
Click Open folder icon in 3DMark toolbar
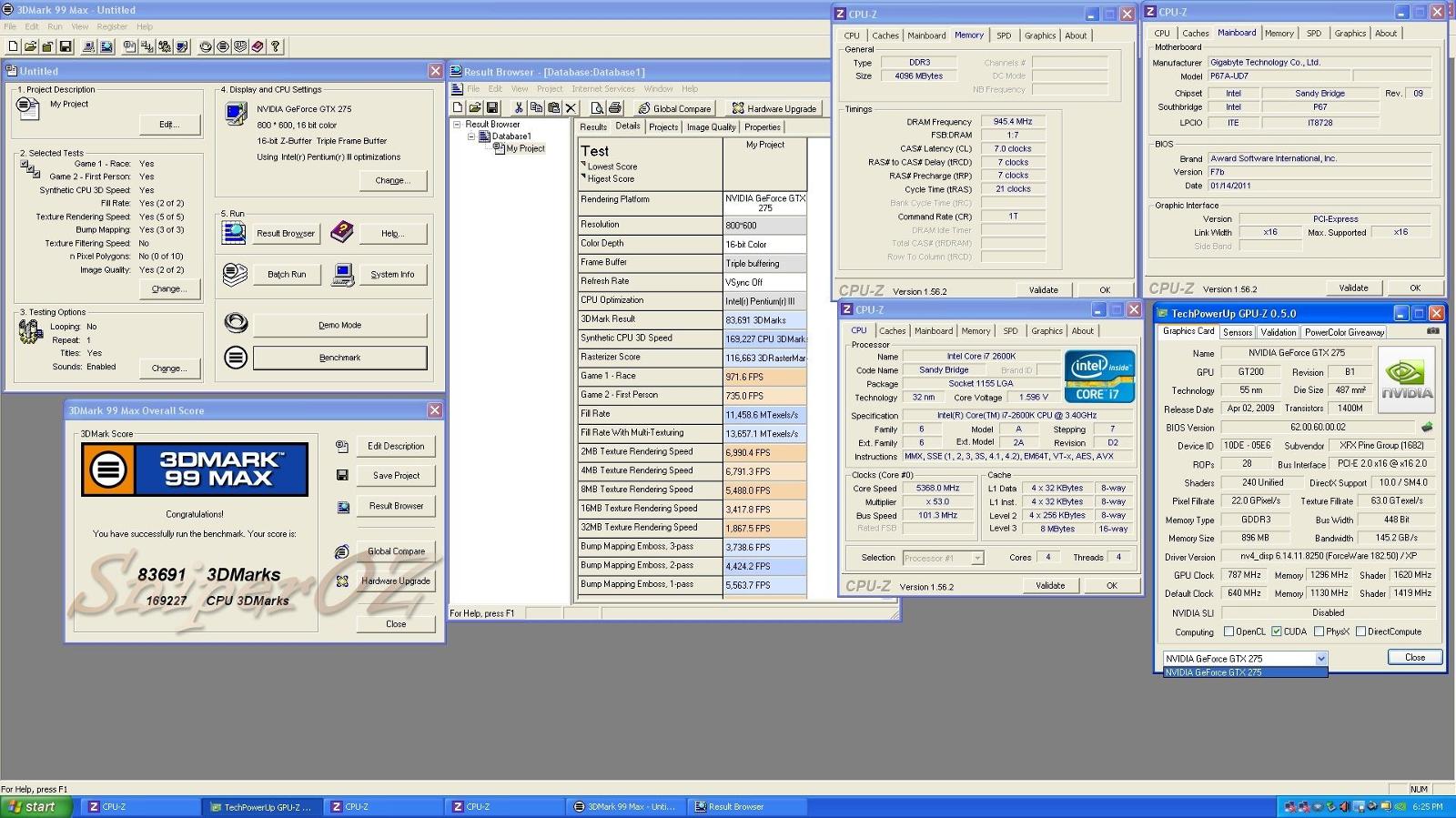[30, 46]
